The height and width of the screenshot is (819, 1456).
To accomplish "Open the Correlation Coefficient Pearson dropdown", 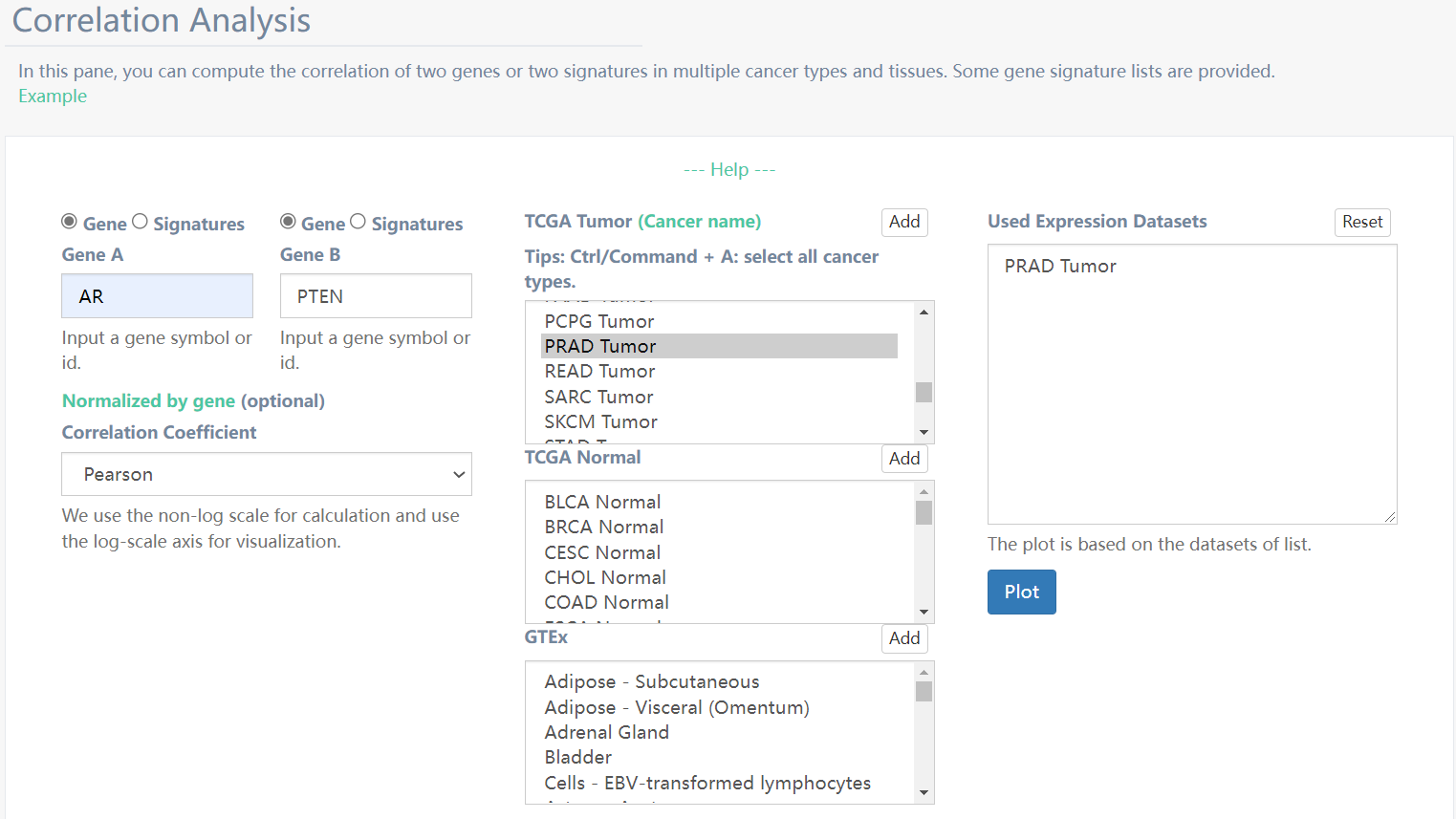I will [266, 474].
